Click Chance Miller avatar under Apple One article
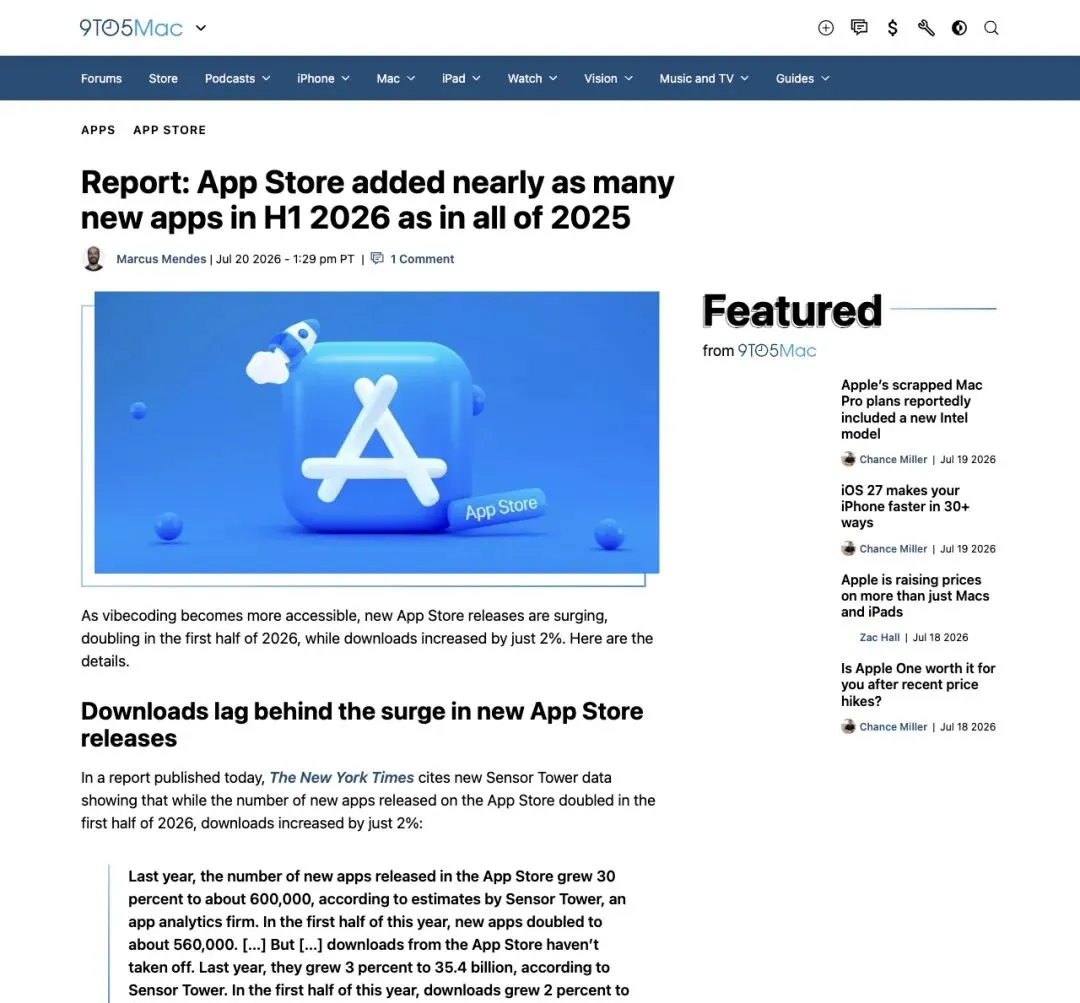Screen dimensions: 1080x1003 pos(848,726)
